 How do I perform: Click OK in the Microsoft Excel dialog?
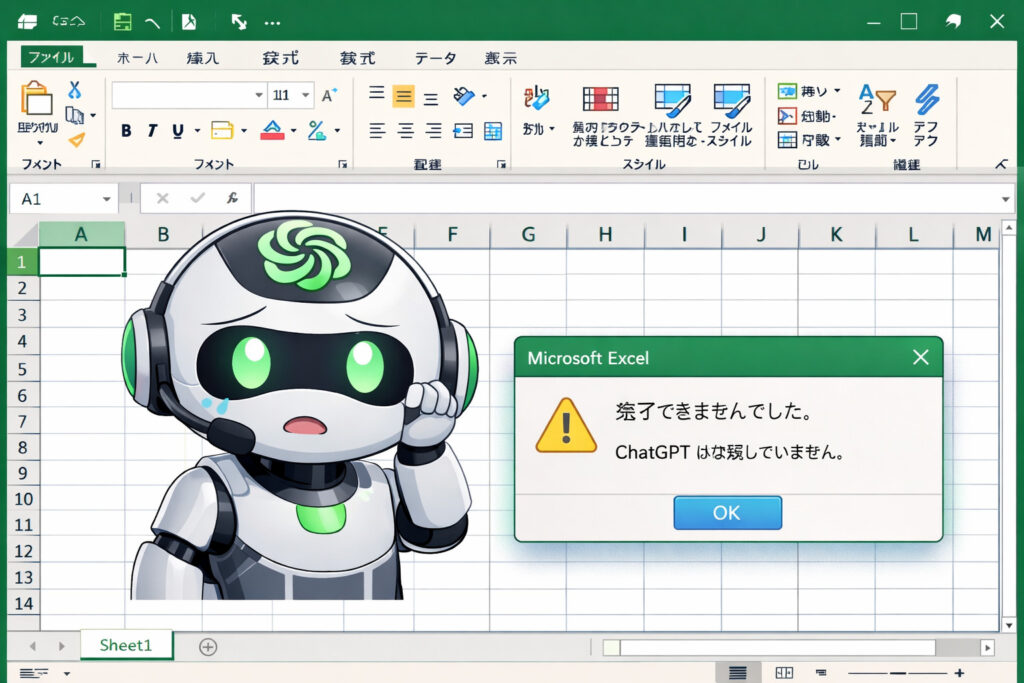[x=727, y=512]
